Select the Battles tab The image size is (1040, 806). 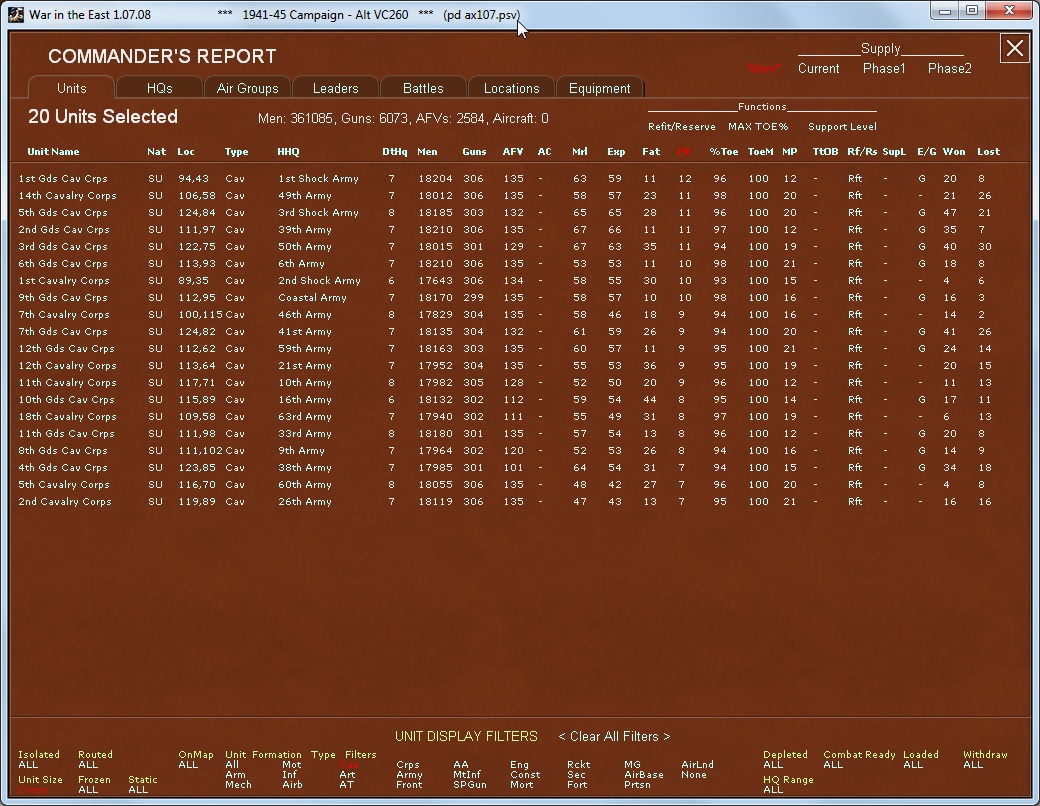point(423,88)
